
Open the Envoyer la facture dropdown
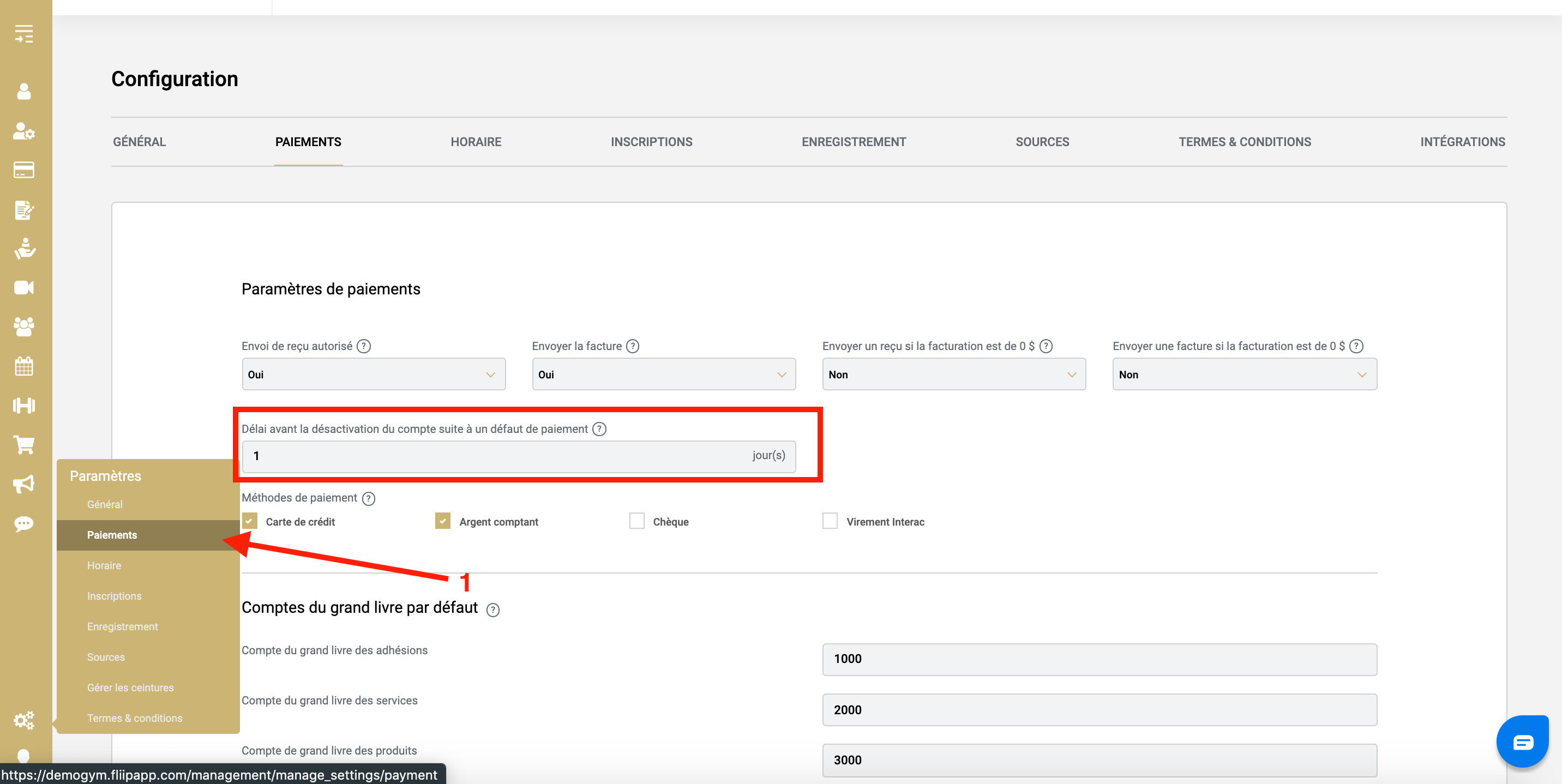[x=663, y=375]
